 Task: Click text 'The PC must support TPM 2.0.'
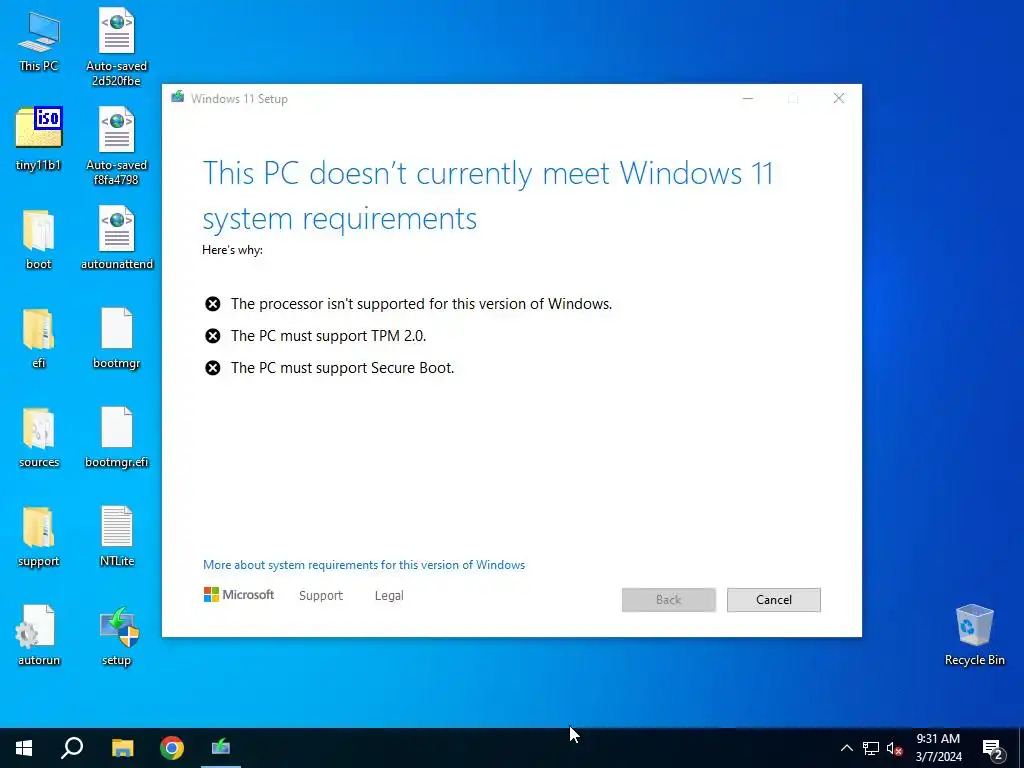pos(328,336)
